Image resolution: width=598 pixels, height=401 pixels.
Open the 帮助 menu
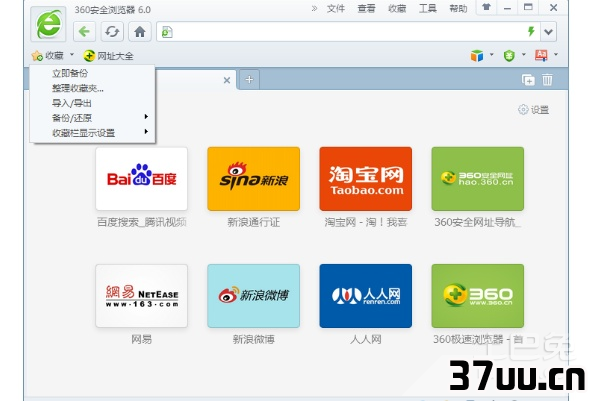coord(458,8)
